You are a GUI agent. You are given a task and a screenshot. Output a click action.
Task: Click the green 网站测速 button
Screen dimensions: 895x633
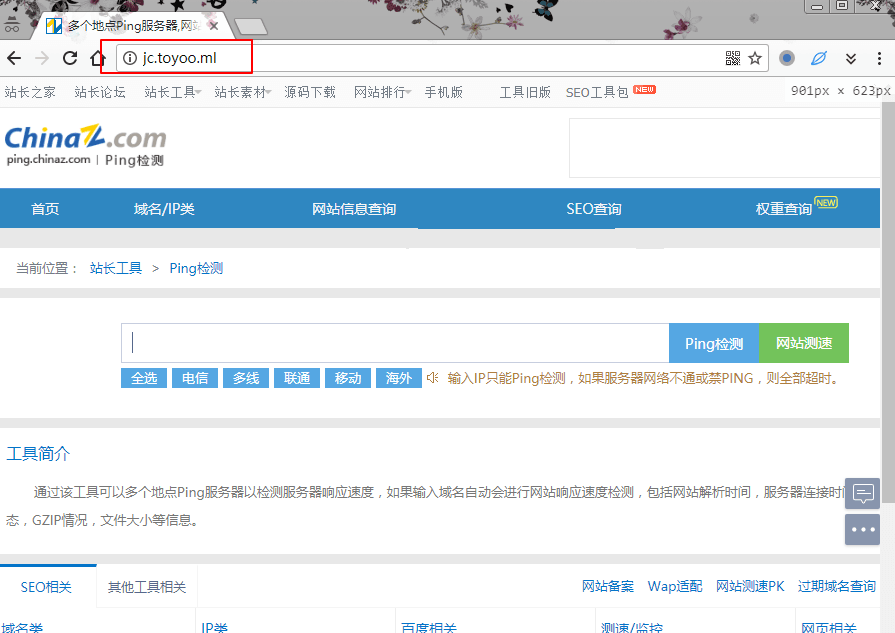804,343
